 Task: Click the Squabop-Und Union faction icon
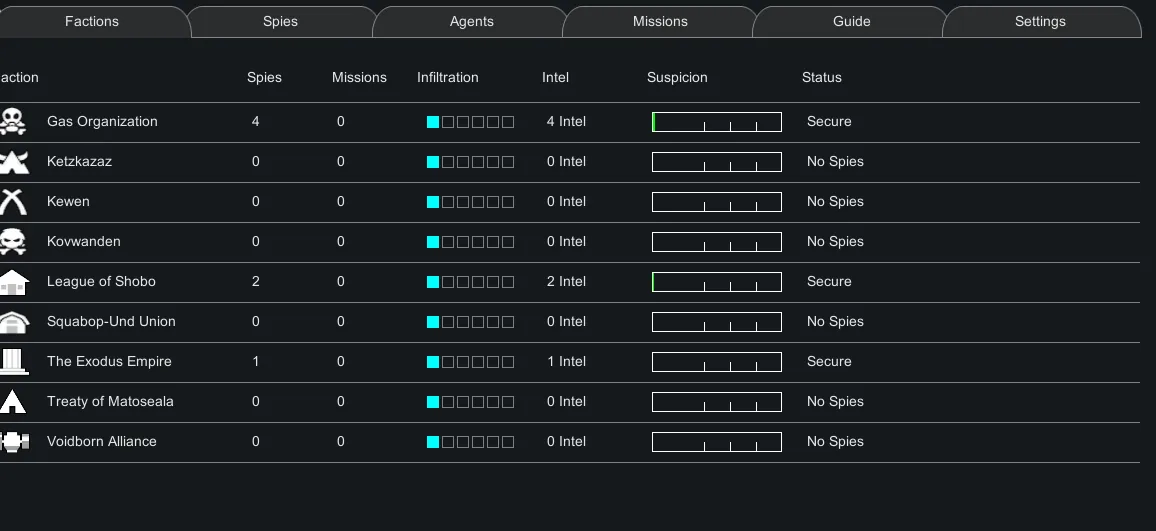point(13,322)
